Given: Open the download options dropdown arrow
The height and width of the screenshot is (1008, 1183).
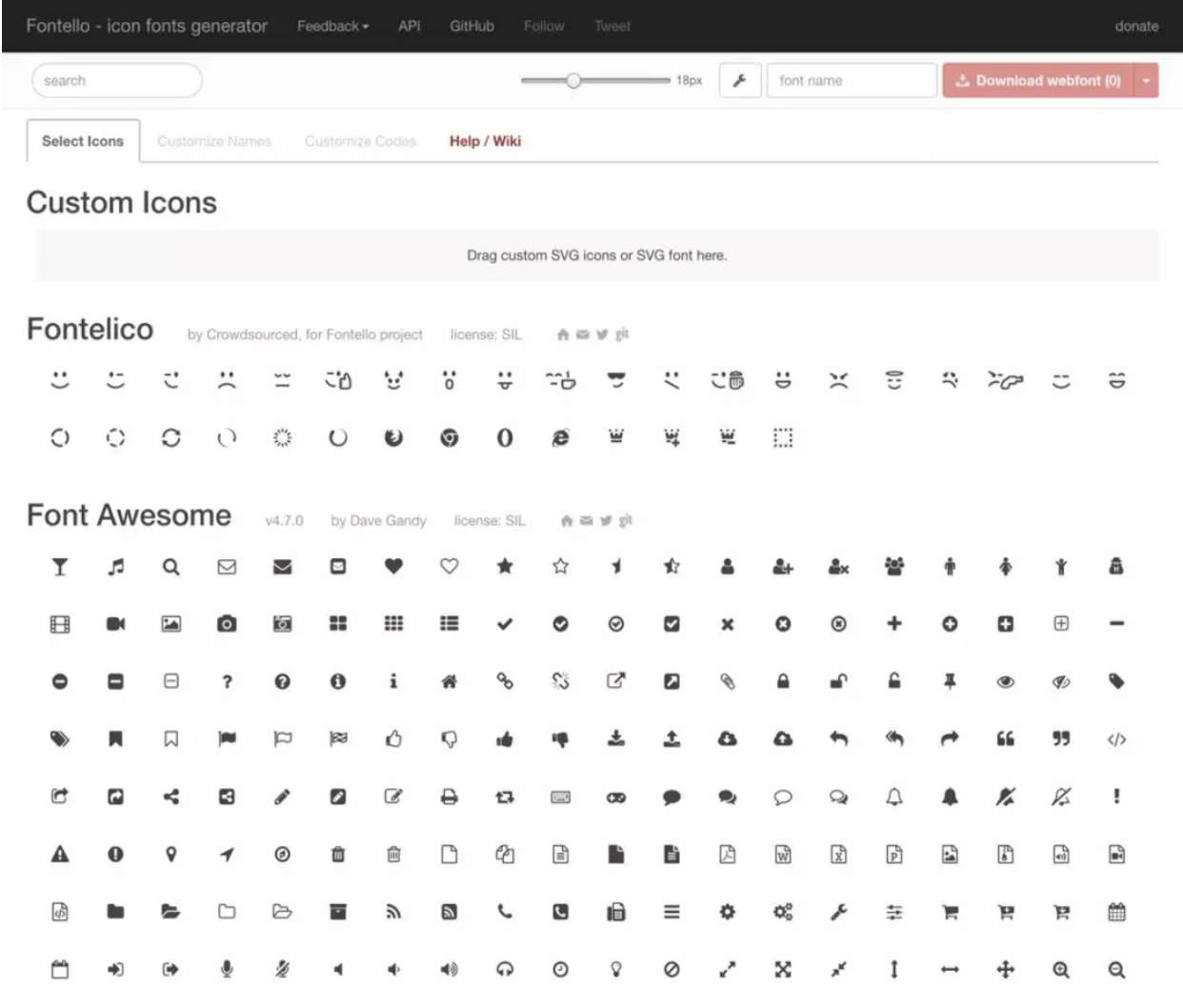Looking at the screenshot, I should point(1146,81).
